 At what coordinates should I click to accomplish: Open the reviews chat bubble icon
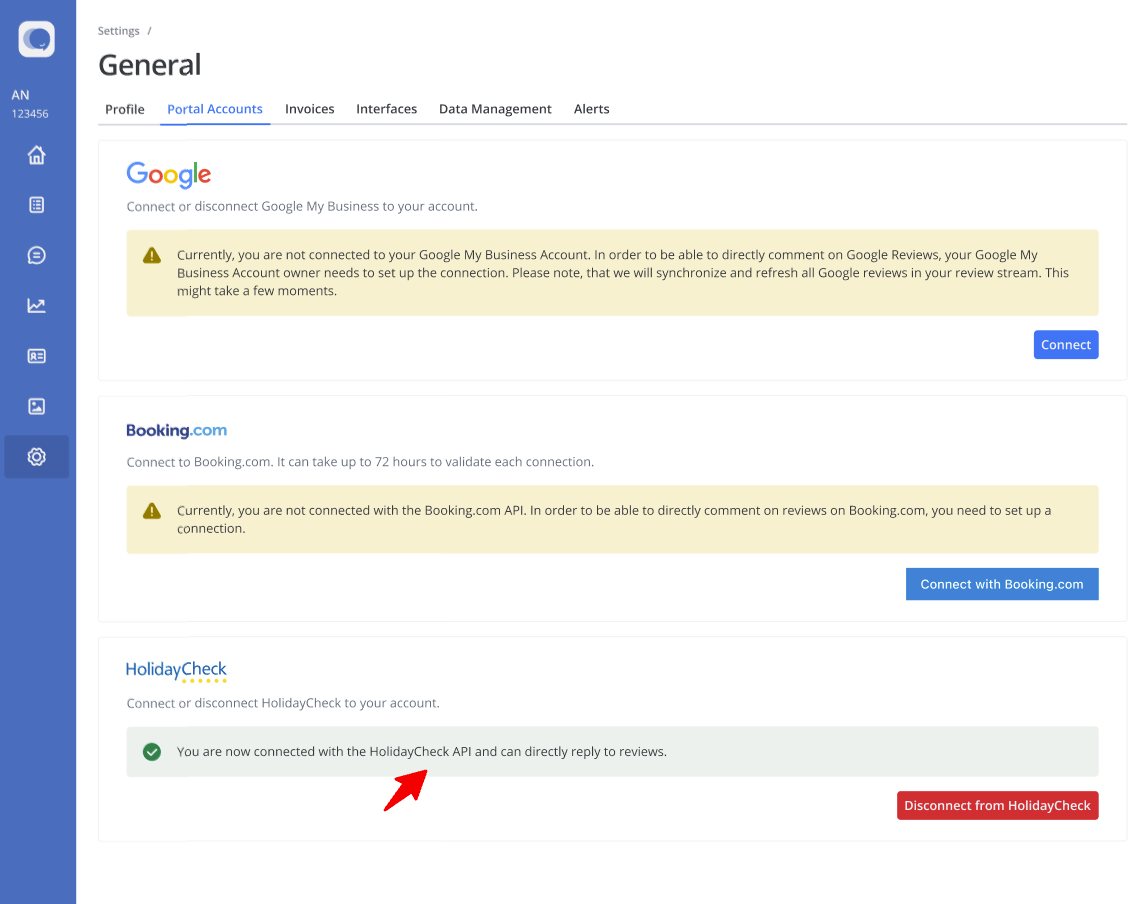[x=36, y=255]
